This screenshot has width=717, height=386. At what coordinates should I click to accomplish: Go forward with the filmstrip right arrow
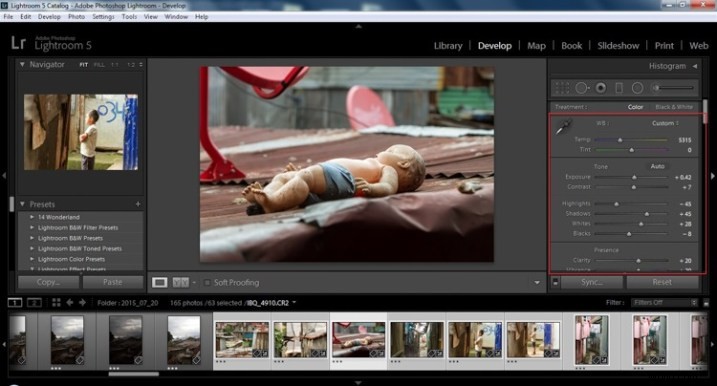[82, 303]
